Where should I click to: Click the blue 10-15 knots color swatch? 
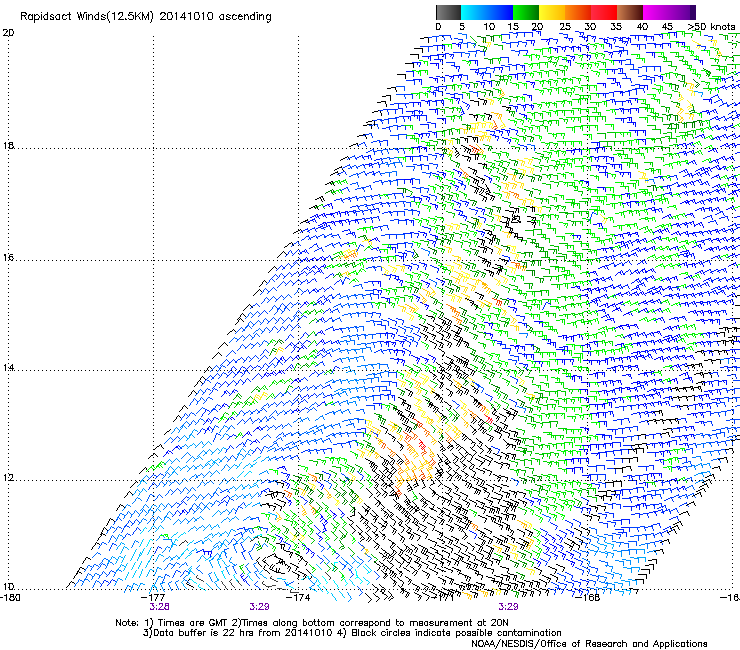[x=499, y=12]
